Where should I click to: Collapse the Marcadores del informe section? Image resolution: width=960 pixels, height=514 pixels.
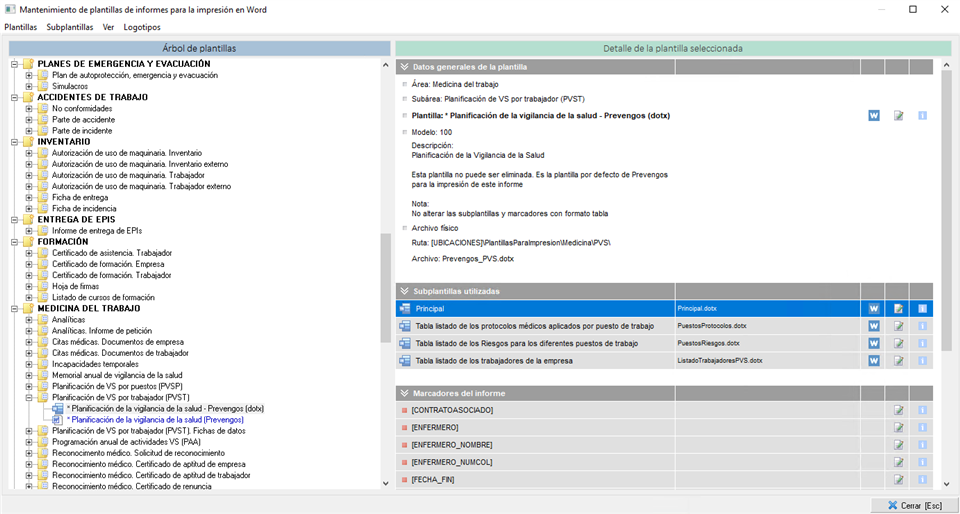point(404,393)
